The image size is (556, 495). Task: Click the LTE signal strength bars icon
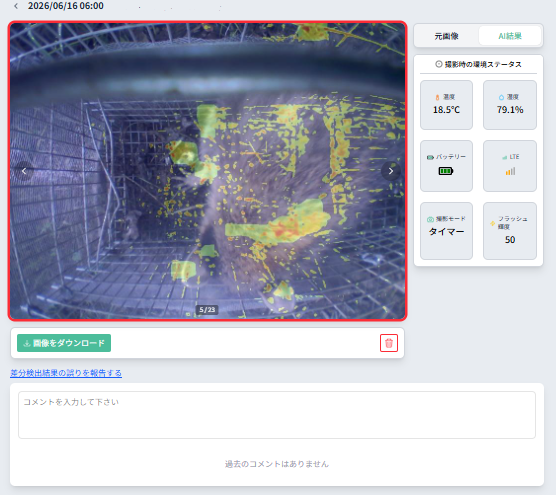(510, 171)
